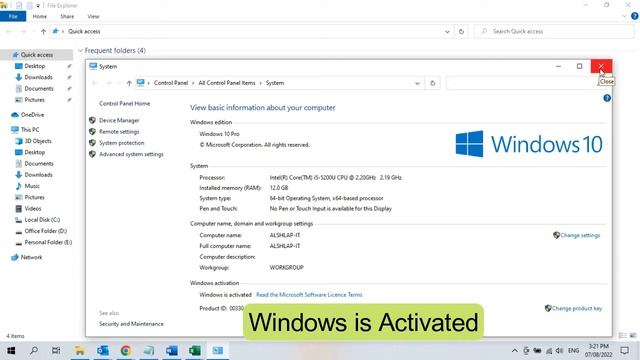Click Control Panel in the breadcrumb
The image size is (640, 360).
click(171, 83)
